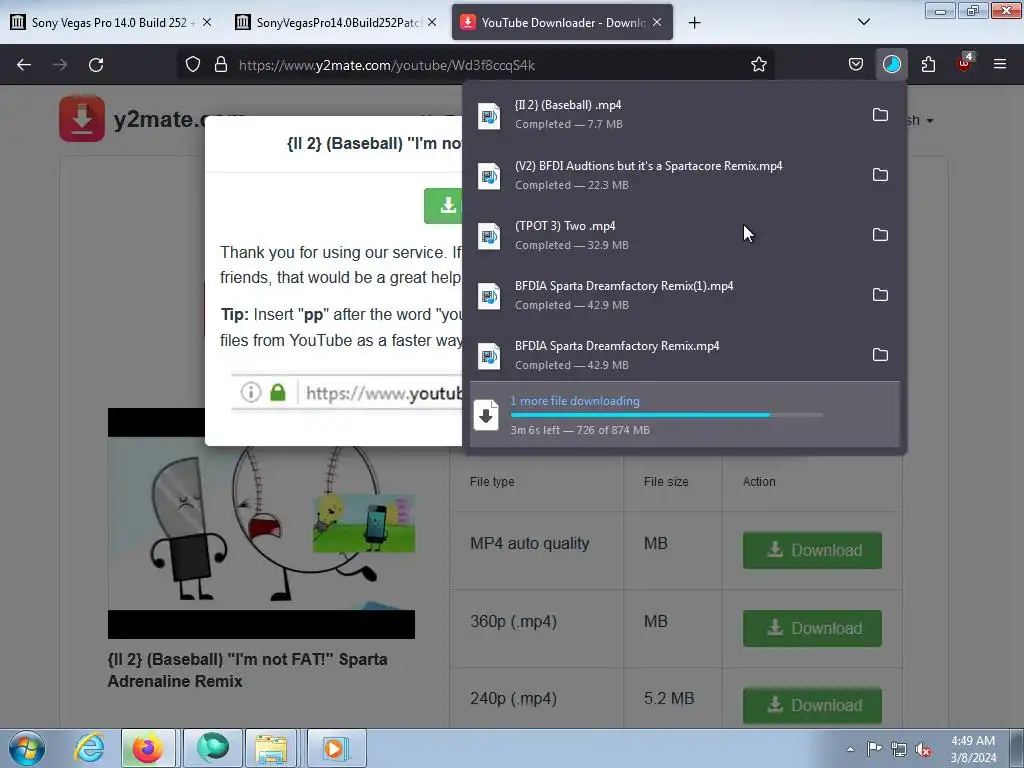Click 'Completed — 7.7 MB' status text

(569, 124)
